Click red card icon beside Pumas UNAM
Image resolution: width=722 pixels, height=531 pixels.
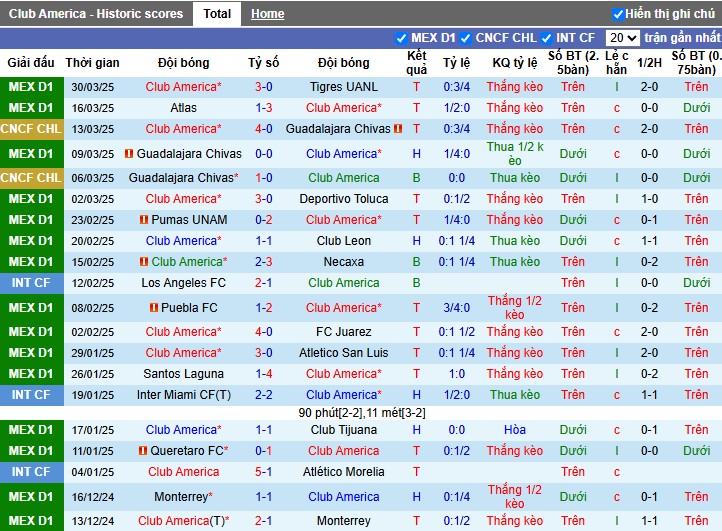[144, 220]
